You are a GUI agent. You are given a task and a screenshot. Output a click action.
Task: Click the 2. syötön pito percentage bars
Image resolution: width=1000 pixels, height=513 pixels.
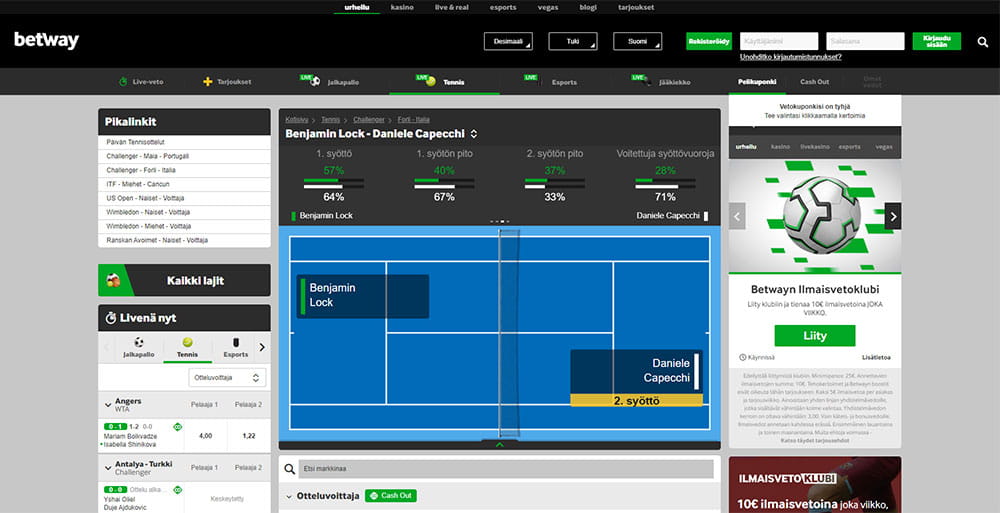click(x=554, y=184)
